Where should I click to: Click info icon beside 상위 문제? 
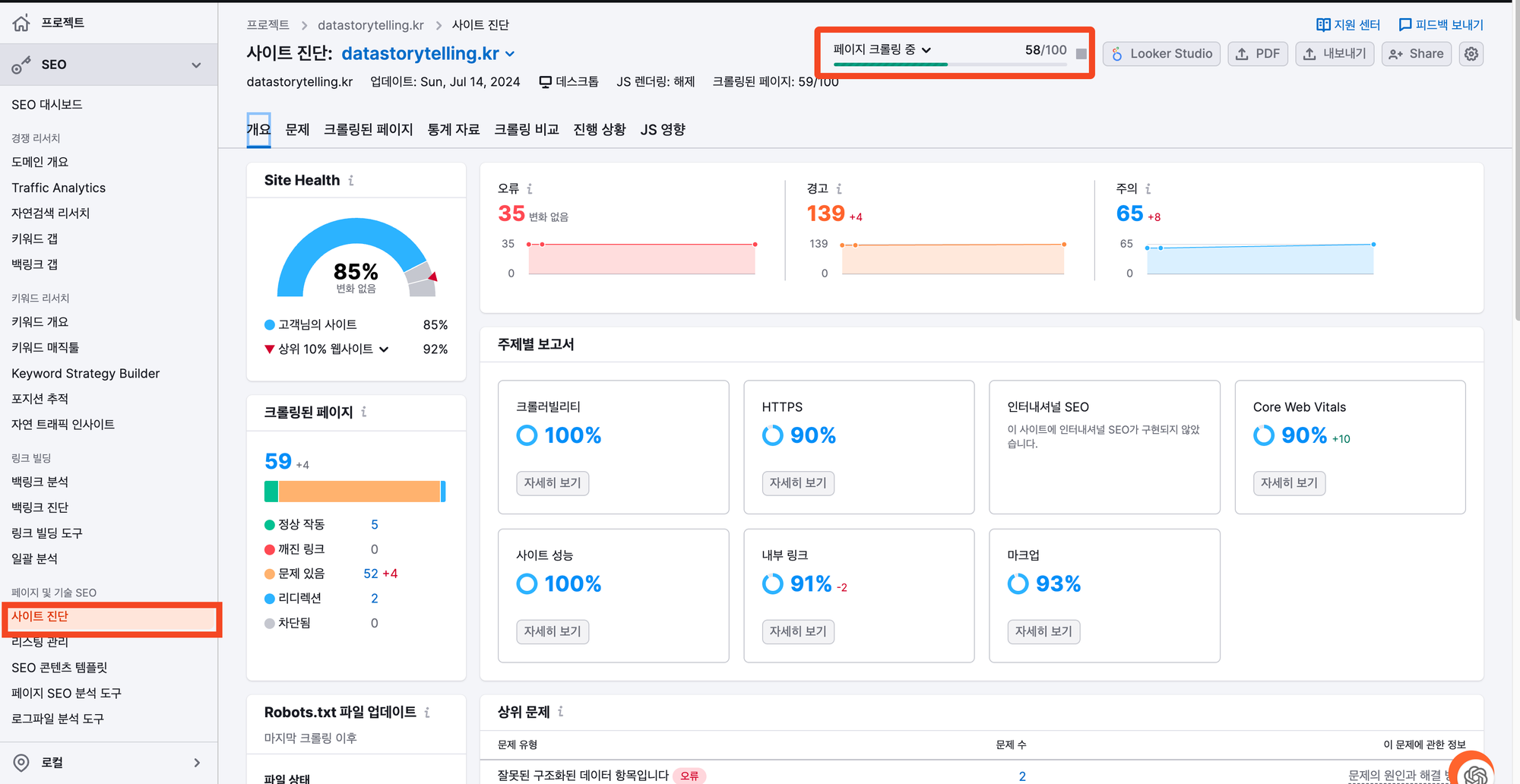[x=561, y=711]
